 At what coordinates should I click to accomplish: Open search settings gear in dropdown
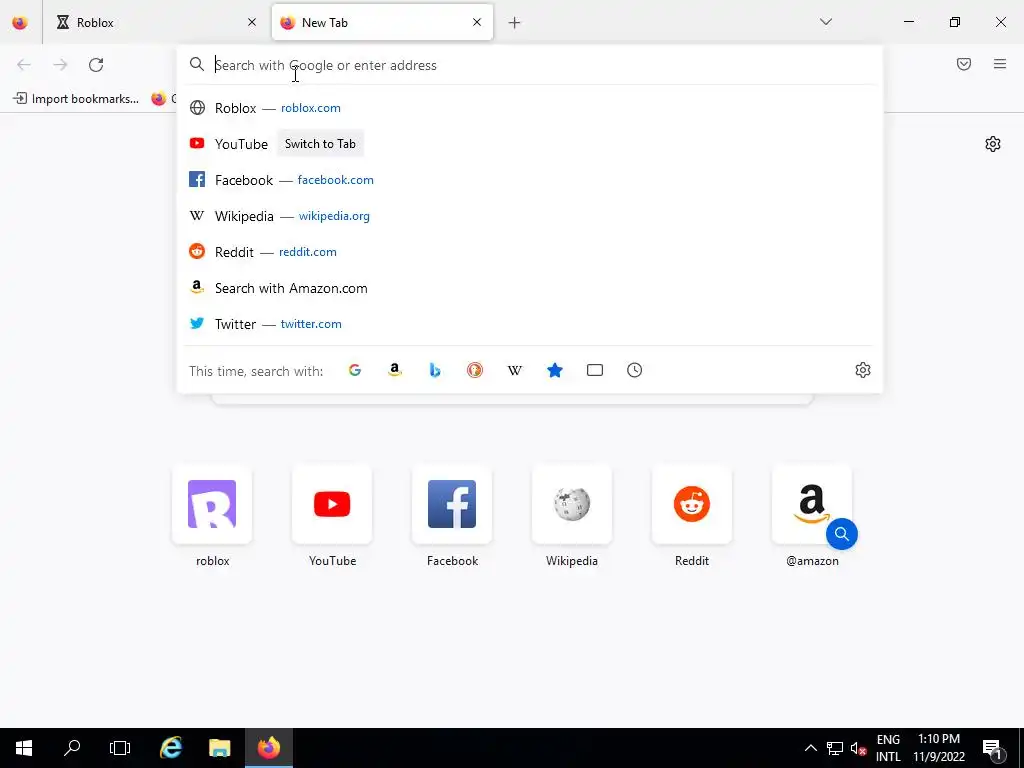pyautogui.click(x=863, y=370)
